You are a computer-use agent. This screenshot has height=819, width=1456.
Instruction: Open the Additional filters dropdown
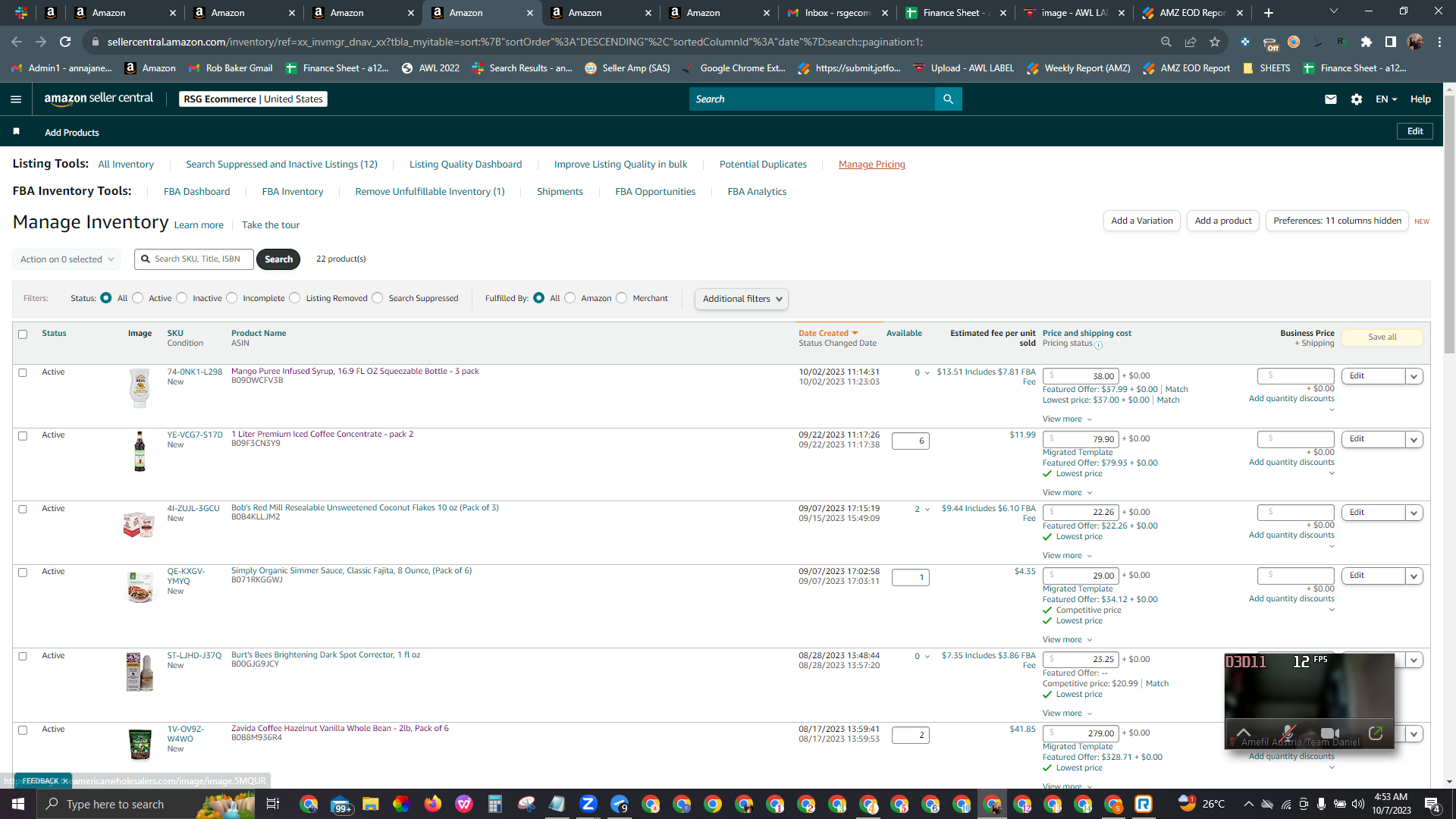pyautogui.click(x=742, y=299)
